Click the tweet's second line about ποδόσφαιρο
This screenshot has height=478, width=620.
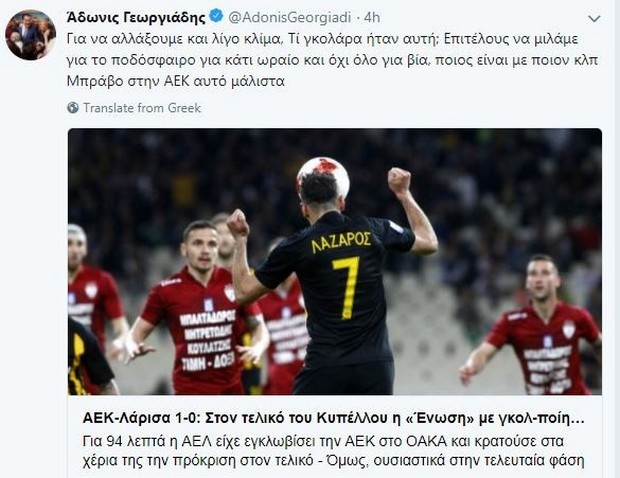[332, 60]
